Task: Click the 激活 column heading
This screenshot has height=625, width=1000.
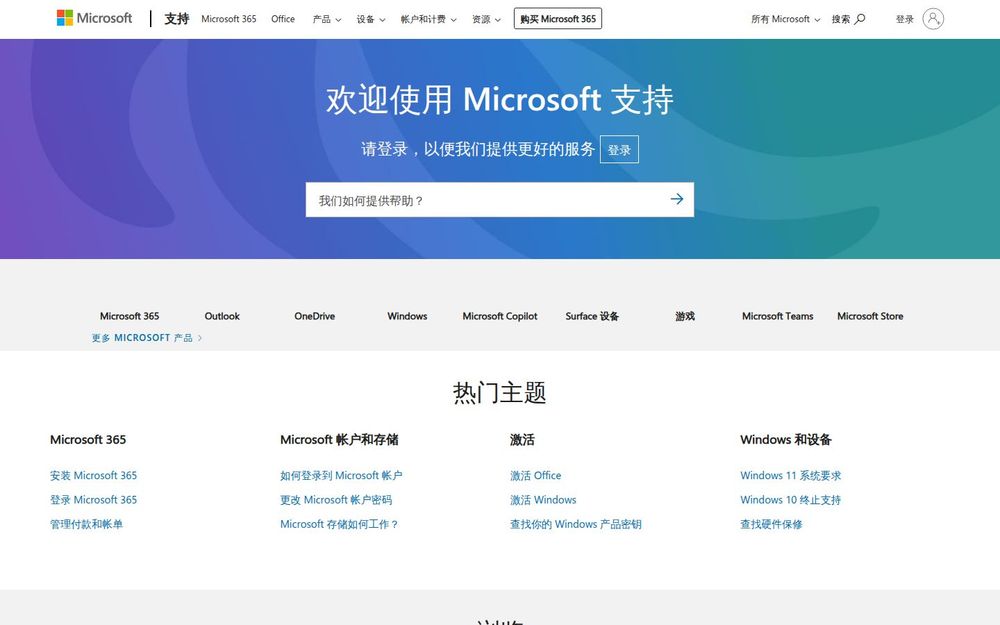Action: point(522,439)
